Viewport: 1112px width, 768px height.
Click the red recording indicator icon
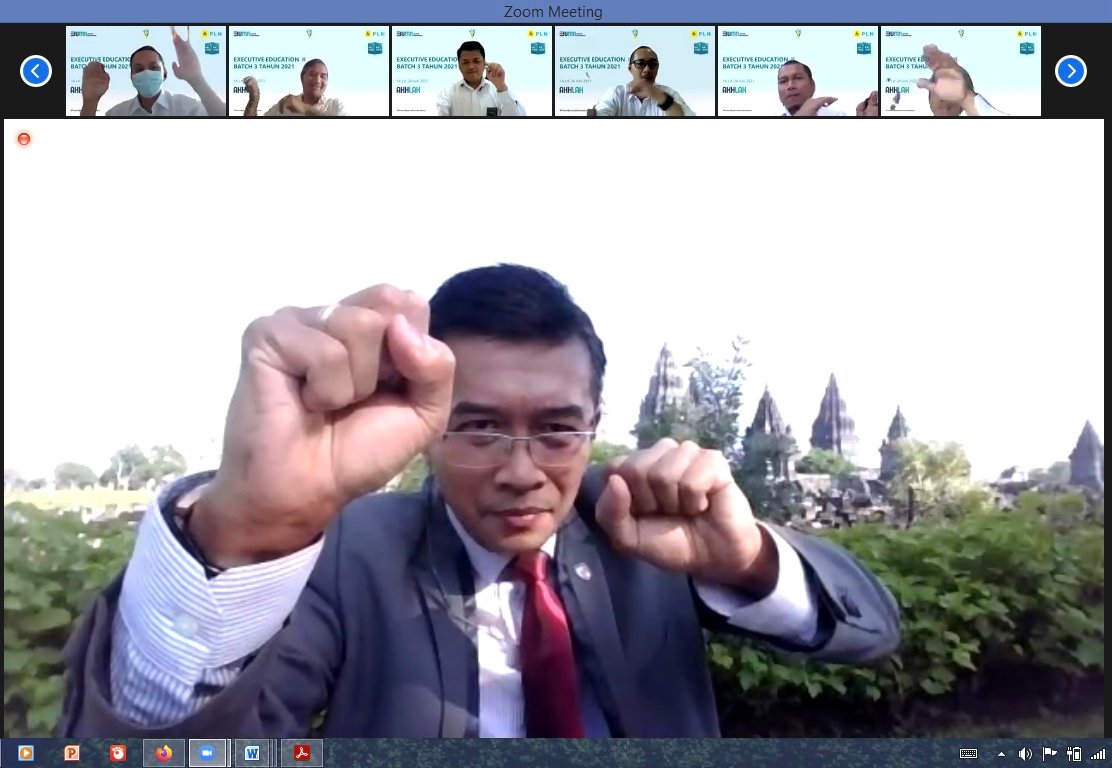coord(24,139)
